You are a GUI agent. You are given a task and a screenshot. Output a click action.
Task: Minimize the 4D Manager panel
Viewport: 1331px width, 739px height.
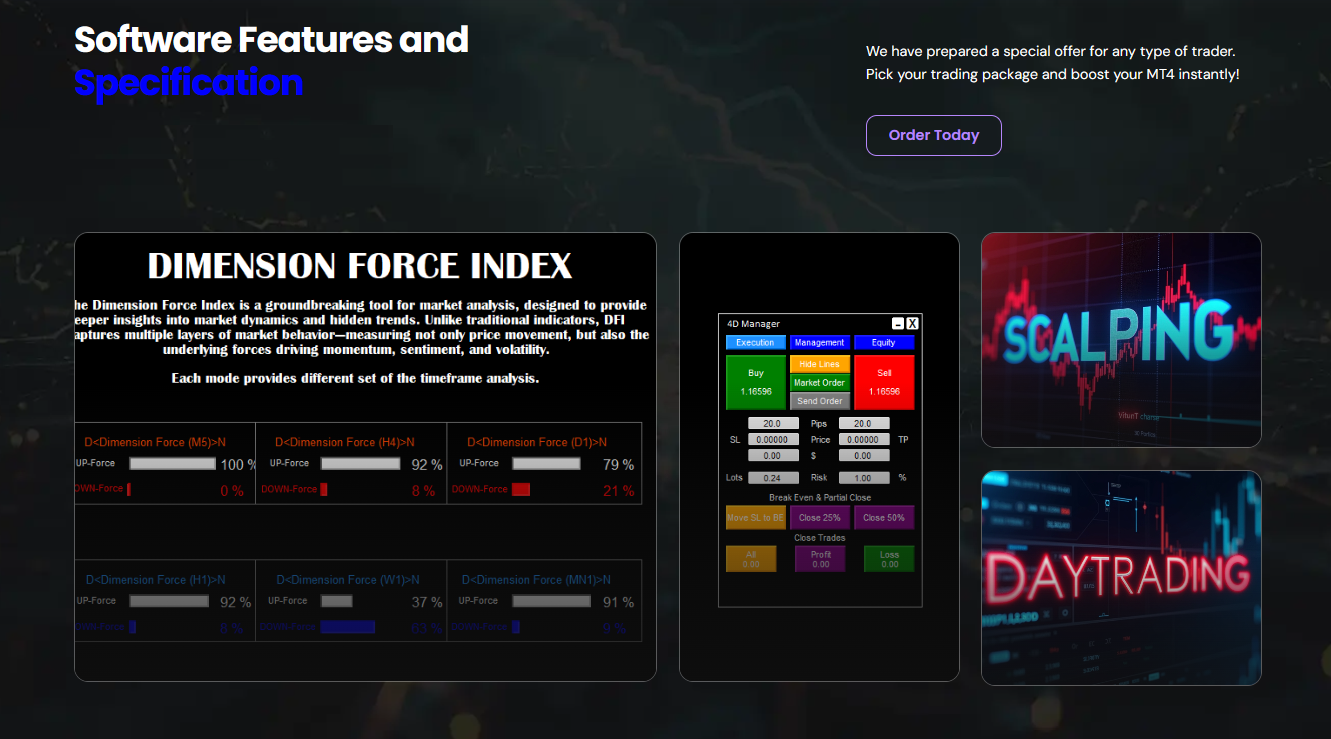[x=898, y=324]
